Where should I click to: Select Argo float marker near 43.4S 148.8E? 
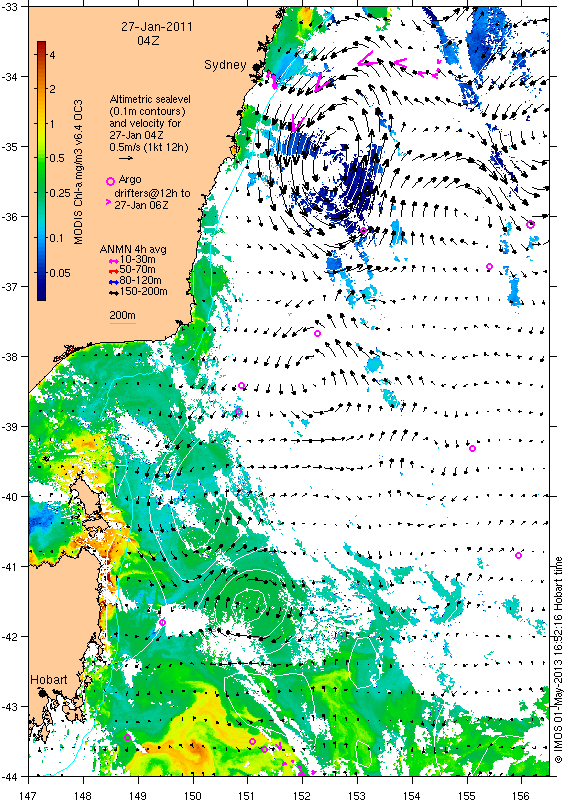[x=128, y=737]
